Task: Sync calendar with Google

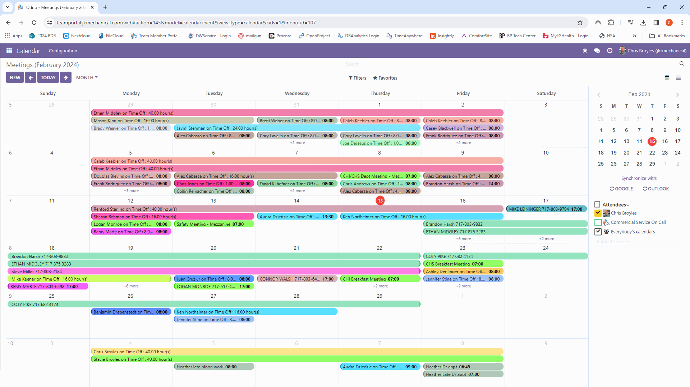Action: [622, 188]
